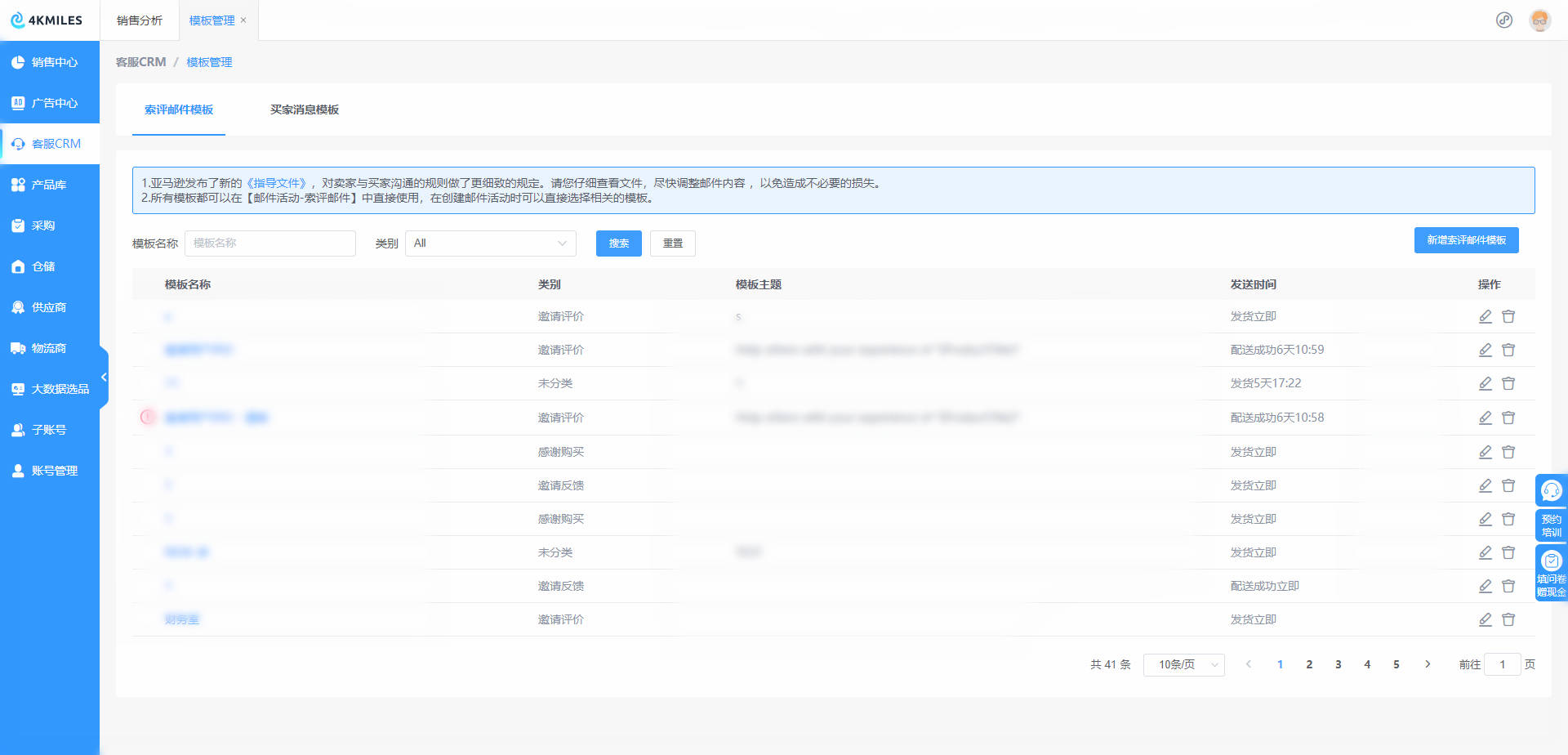The height and width of the screenshot is (755, 1568).
Task: Click the user avatar in top right corner
Action: coord(1539,20)
